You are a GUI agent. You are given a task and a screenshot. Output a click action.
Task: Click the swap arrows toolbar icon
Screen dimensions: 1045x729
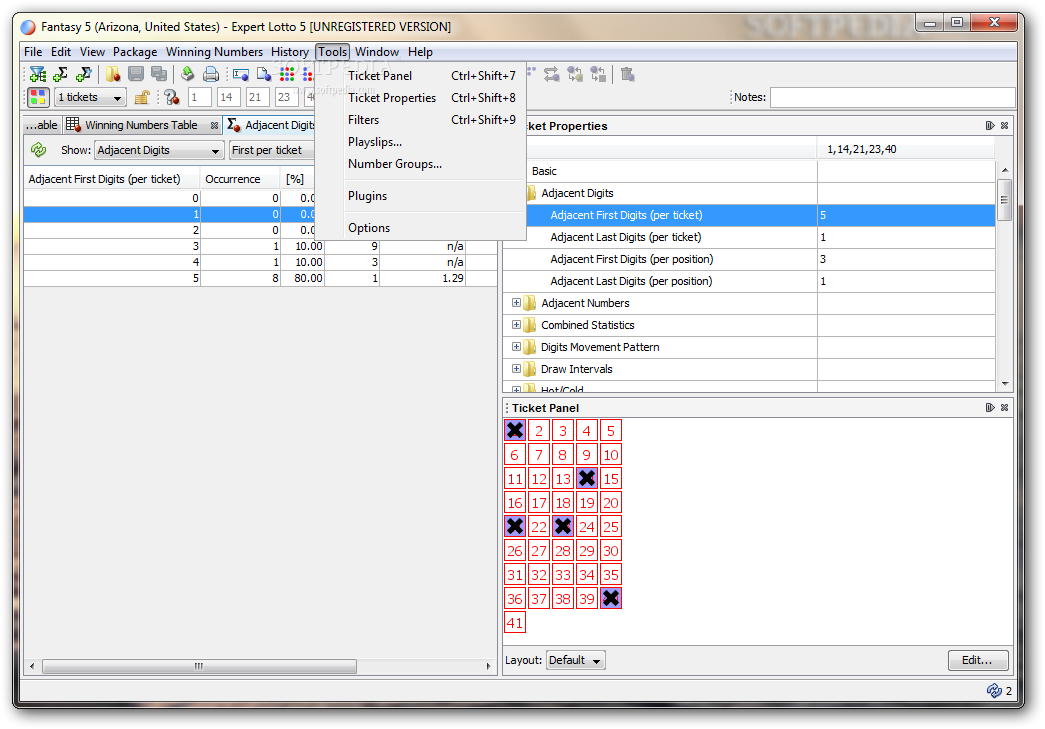(x=551, y=75)
